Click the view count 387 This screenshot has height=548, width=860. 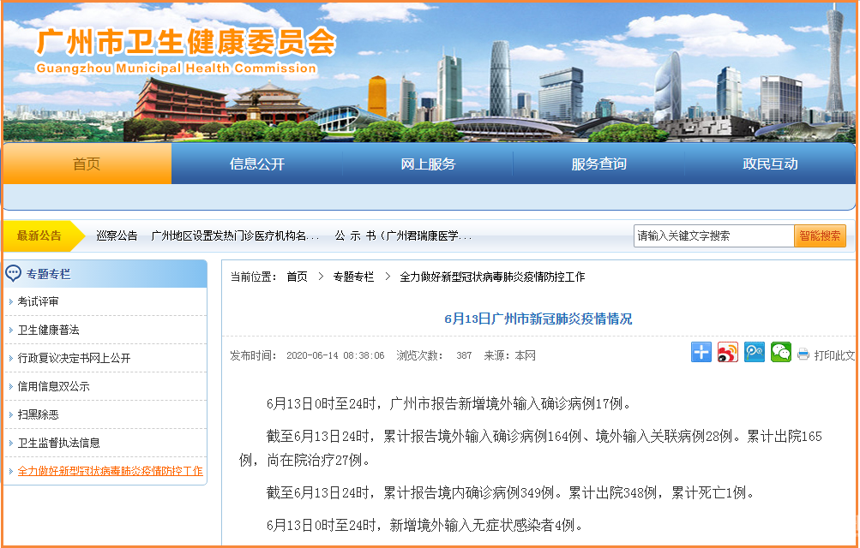click(464, 355)
